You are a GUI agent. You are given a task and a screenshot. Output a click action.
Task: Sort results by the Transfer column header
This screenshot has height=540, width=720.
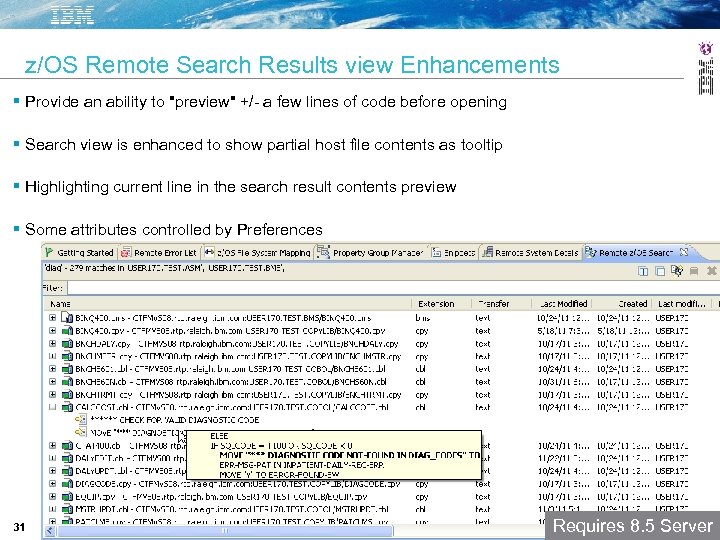click(x=501, y=304)
